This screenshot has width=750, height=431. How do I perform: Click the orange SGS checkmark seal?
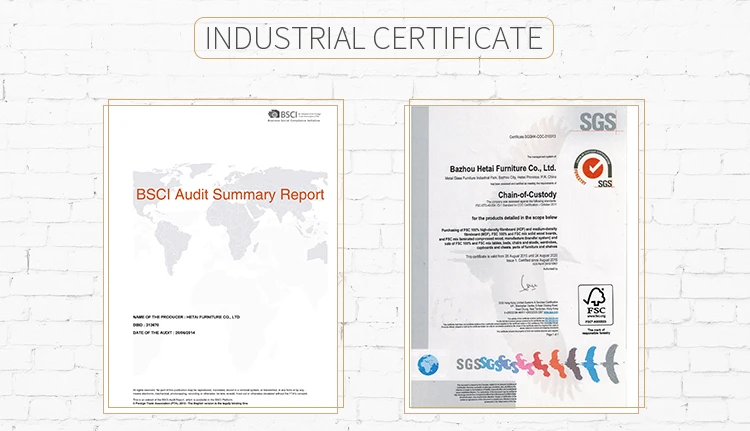(x=594, y=168)
